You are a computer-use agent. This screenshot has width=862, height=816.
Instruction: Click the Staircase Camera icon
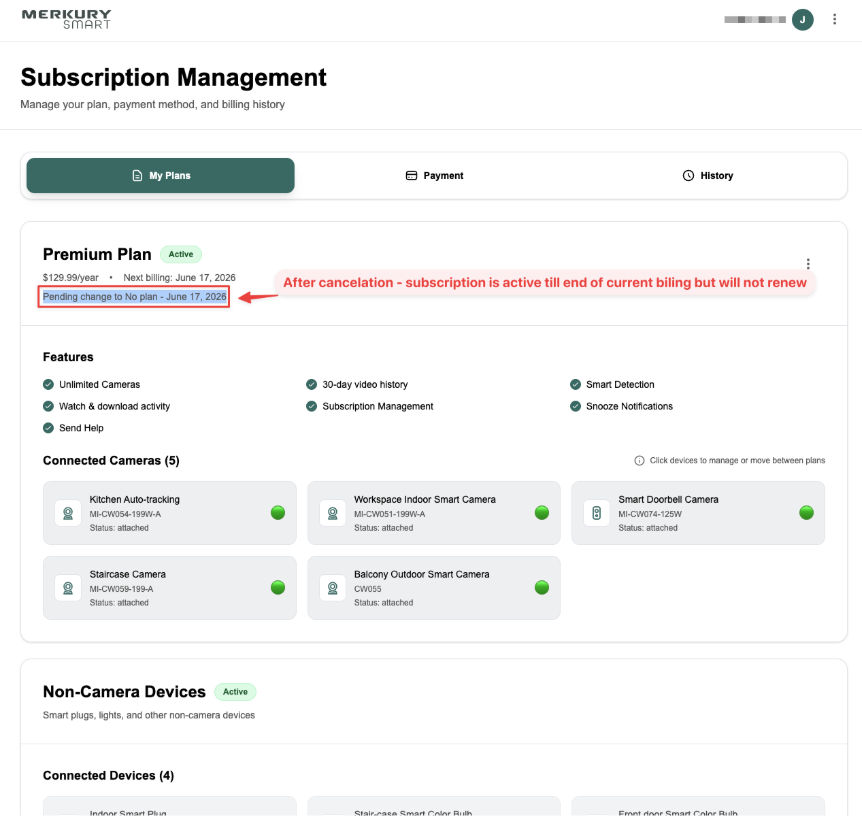pyautogui.click(x=68, y=588)
